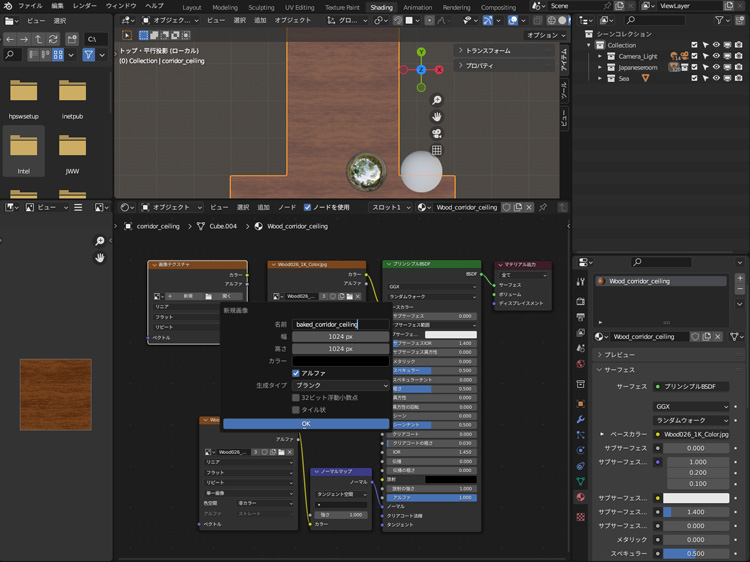This screenshot has width=750, height=562.
Task: Open the Material properties tab icon
Action: click(581, 496)
